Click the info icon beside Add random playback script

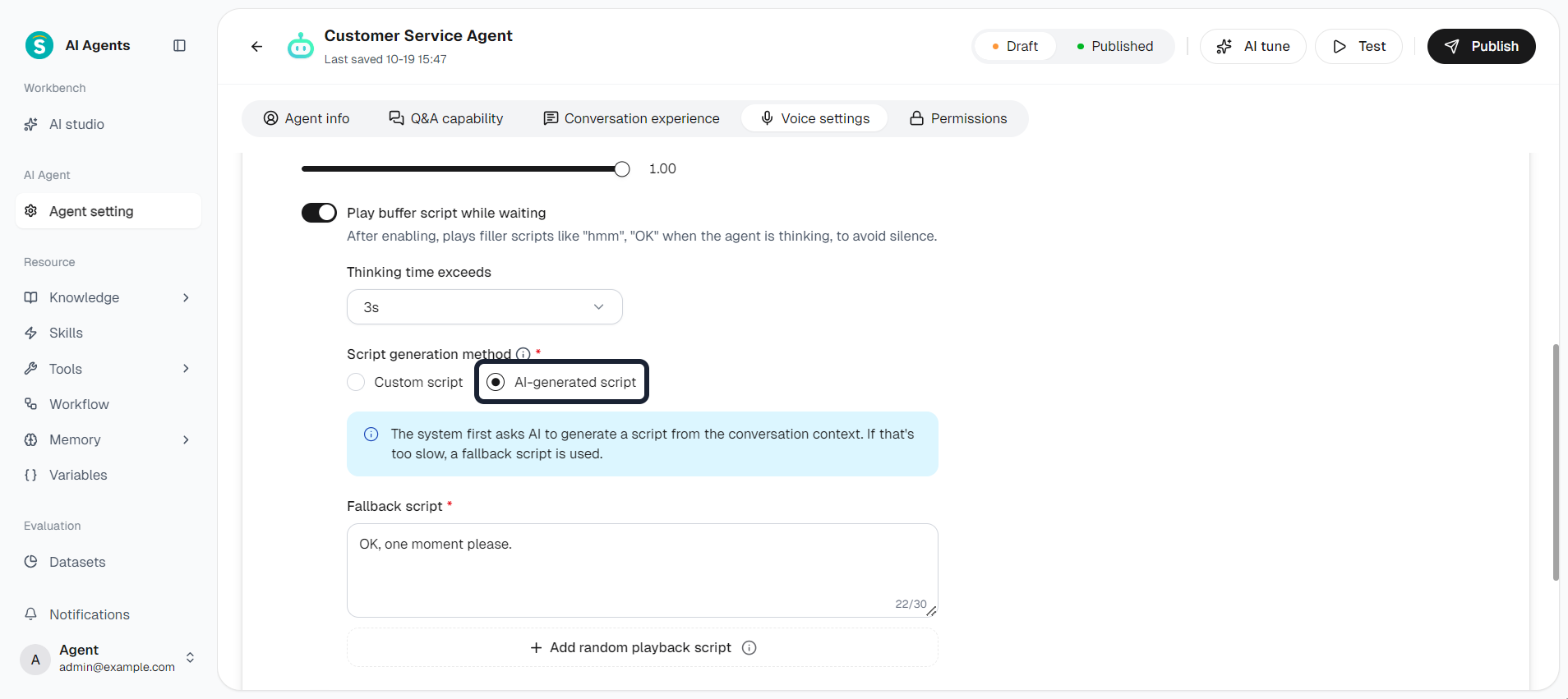click(x=750, y=647)
